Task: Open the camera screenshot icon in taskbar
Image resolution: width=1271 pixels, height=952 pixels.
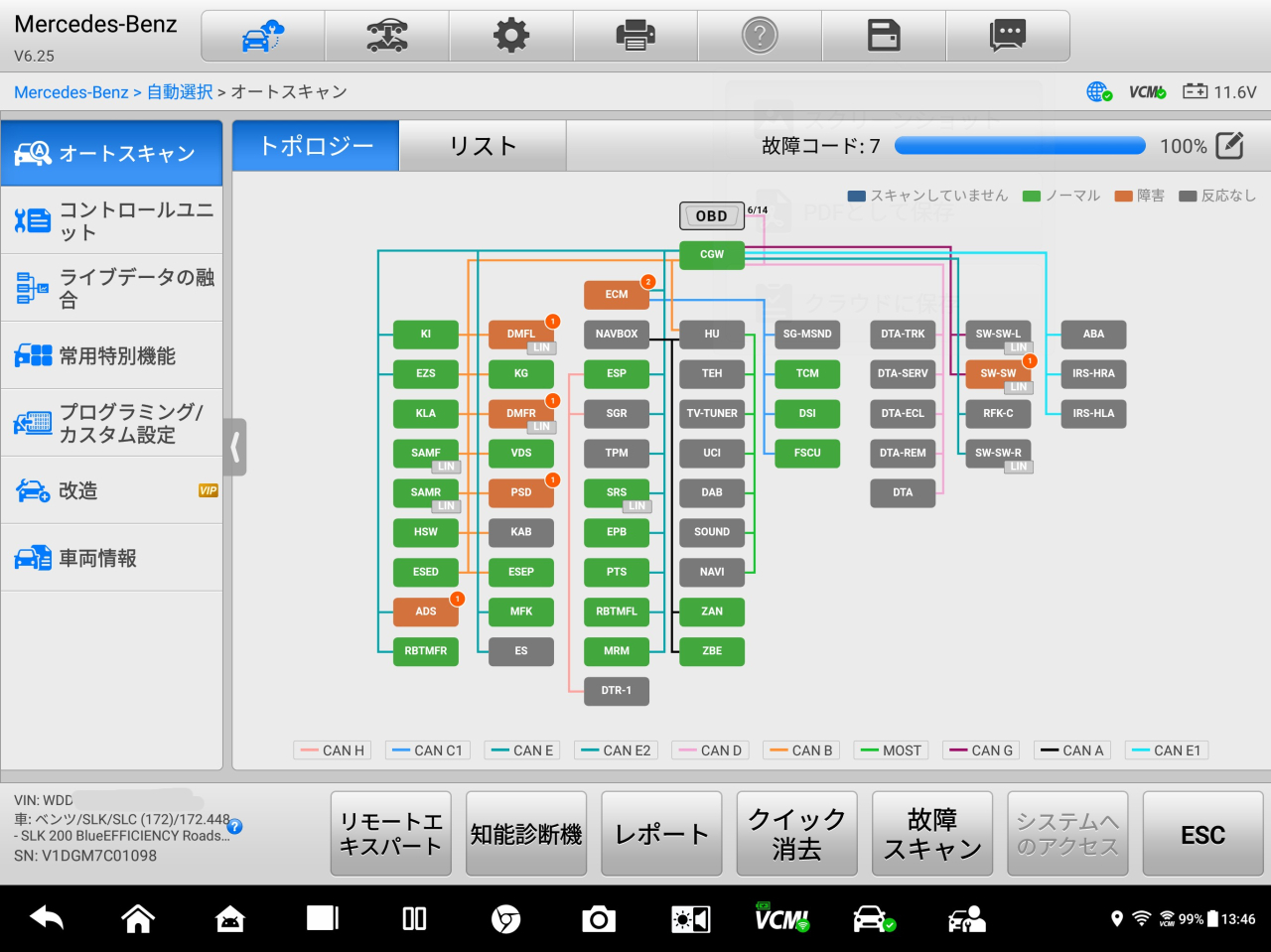Action: pos(598,919)
